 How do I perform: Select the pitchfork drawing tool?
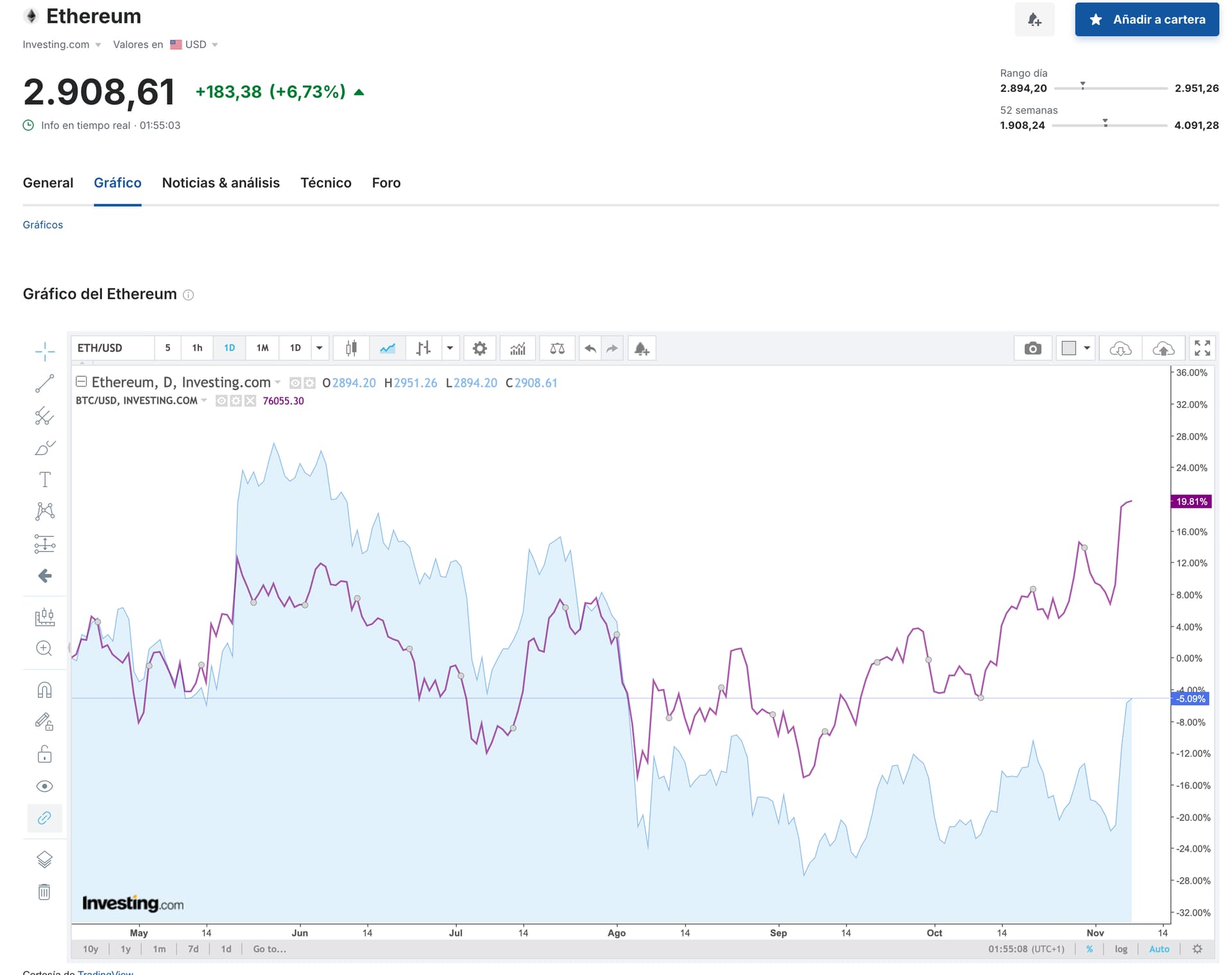[45, 416]
